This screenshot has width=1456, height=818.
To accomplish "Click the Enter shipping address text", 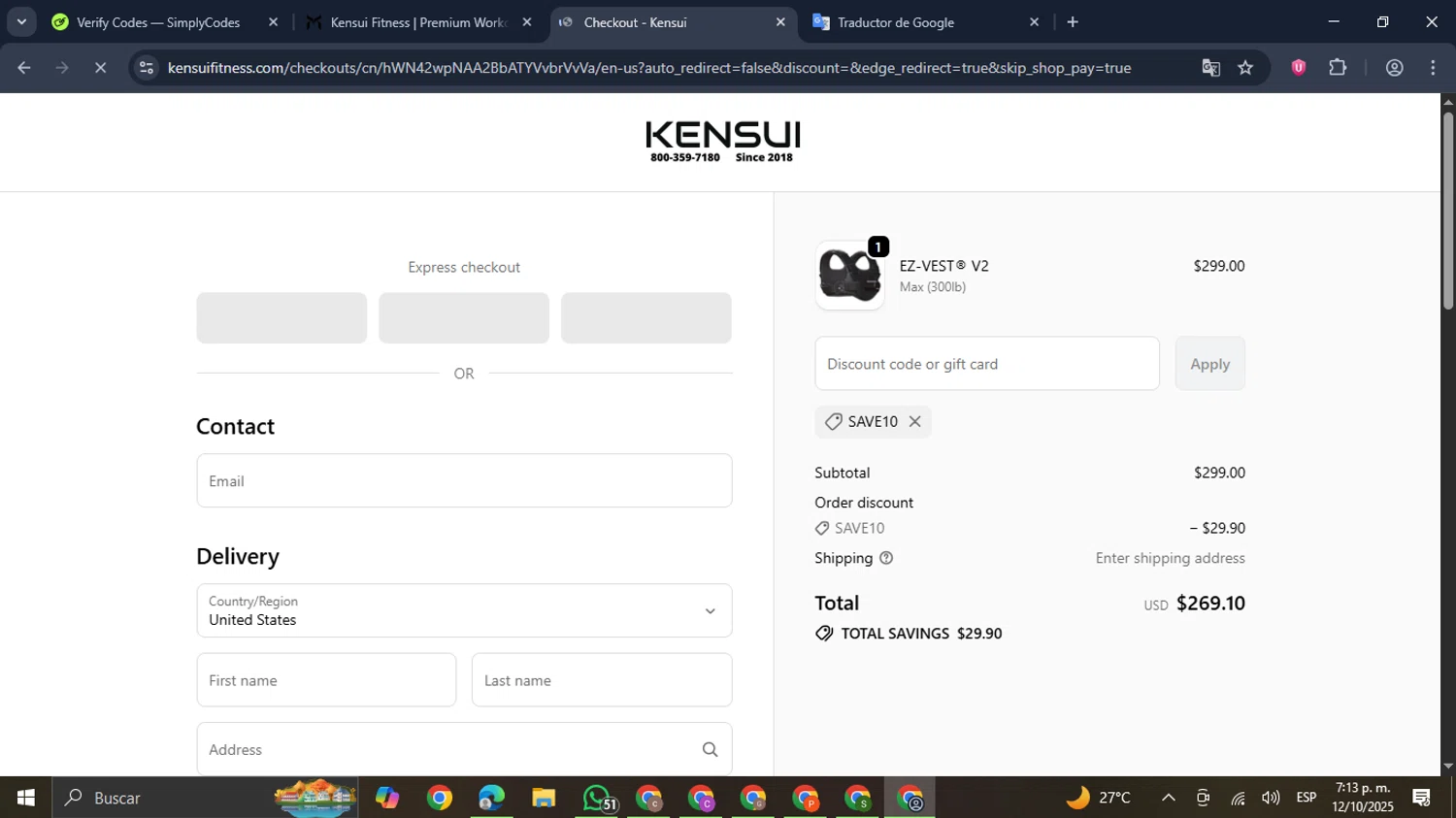I will (1170, 558).
